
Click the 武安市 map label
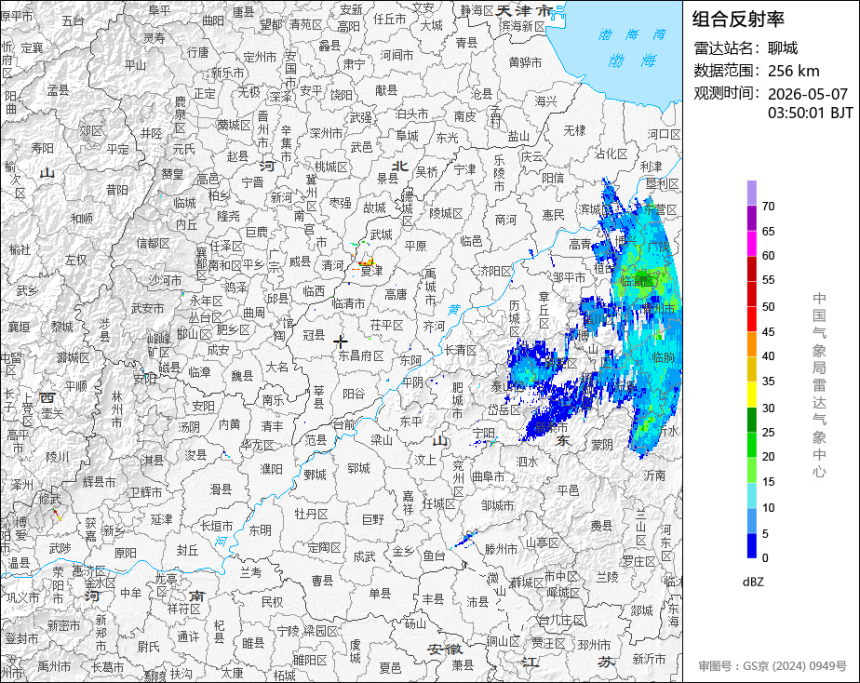147,309
